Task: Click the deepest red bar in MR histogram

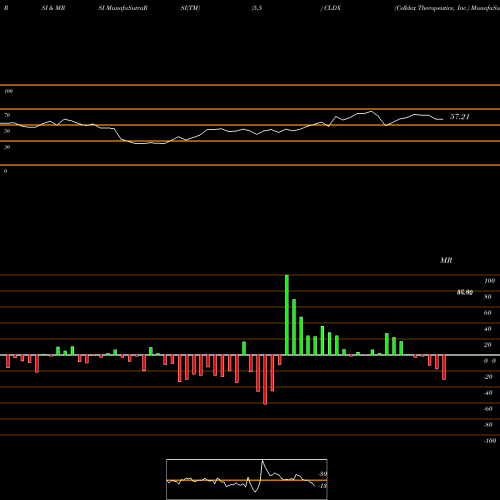Action: pyautogui.click(x=265, y=380)
